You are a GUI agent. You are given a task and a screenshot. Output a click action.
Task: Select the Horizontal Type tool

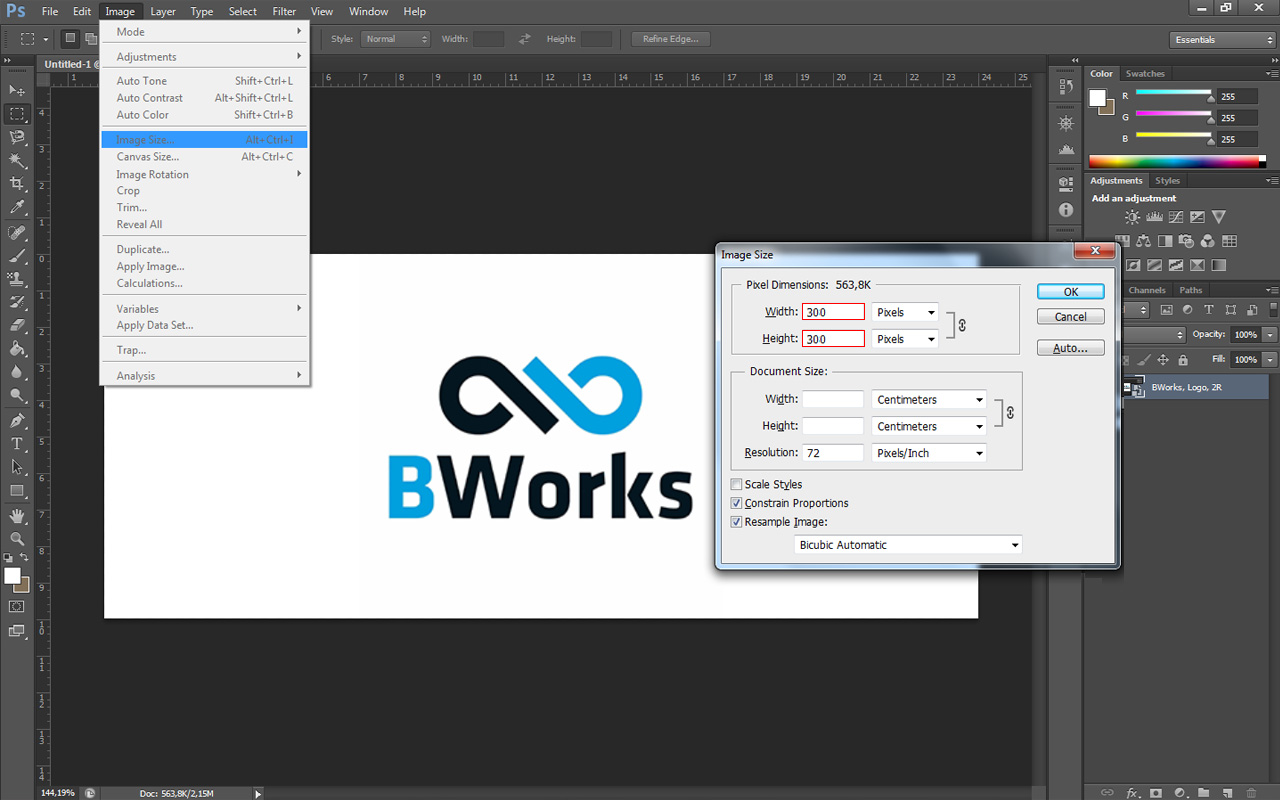[17, 443]
